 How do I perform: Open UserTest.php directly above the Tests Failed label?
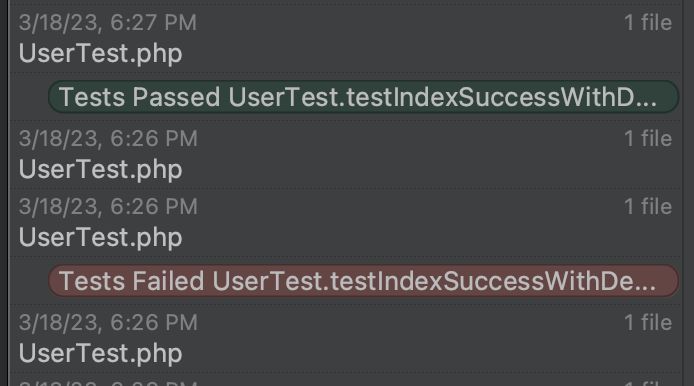tap(100, 238)
